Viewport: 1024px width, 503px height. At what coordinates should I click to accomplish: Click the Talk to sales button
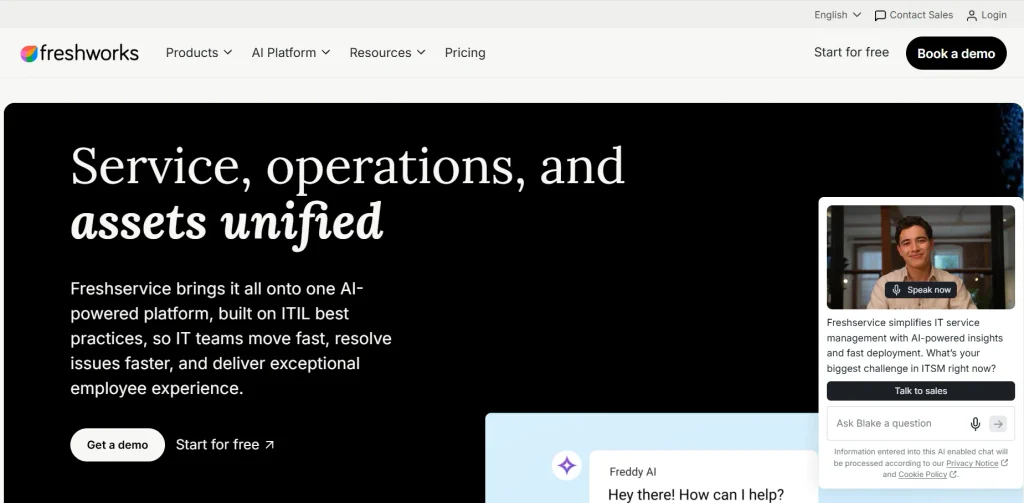(x=921, y=391)
